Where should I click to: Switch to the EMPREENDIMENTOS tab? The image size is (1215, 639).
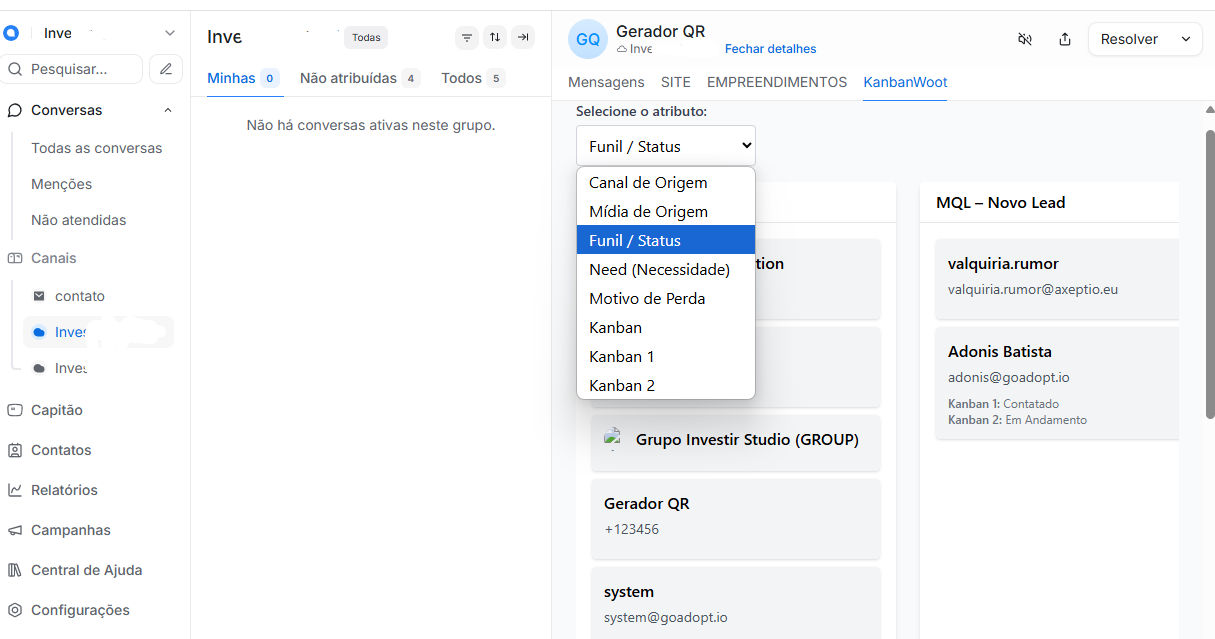[x=777, y=82]
